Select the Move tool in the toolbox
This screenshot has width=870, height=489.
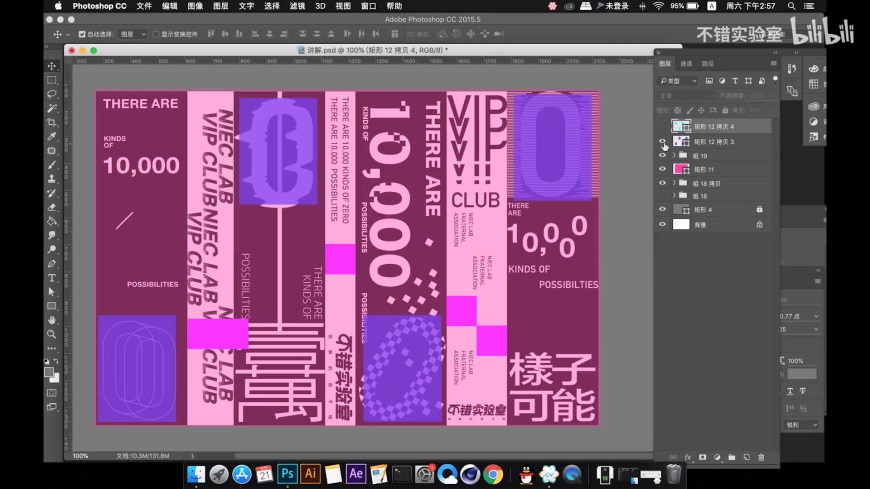(x=52, y=66)
